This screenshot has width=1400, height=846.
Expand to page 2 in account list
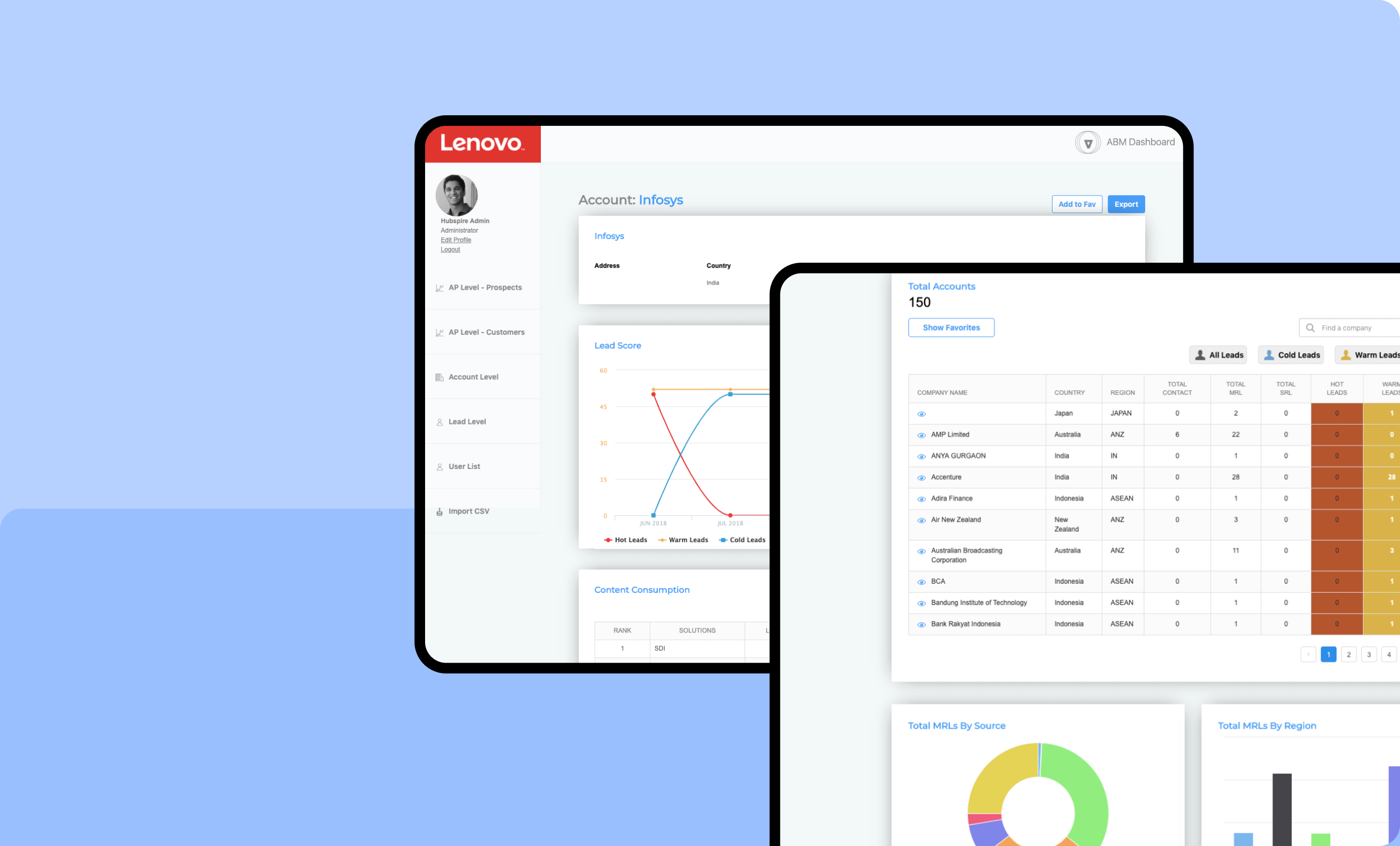[x=1348, y=654]
